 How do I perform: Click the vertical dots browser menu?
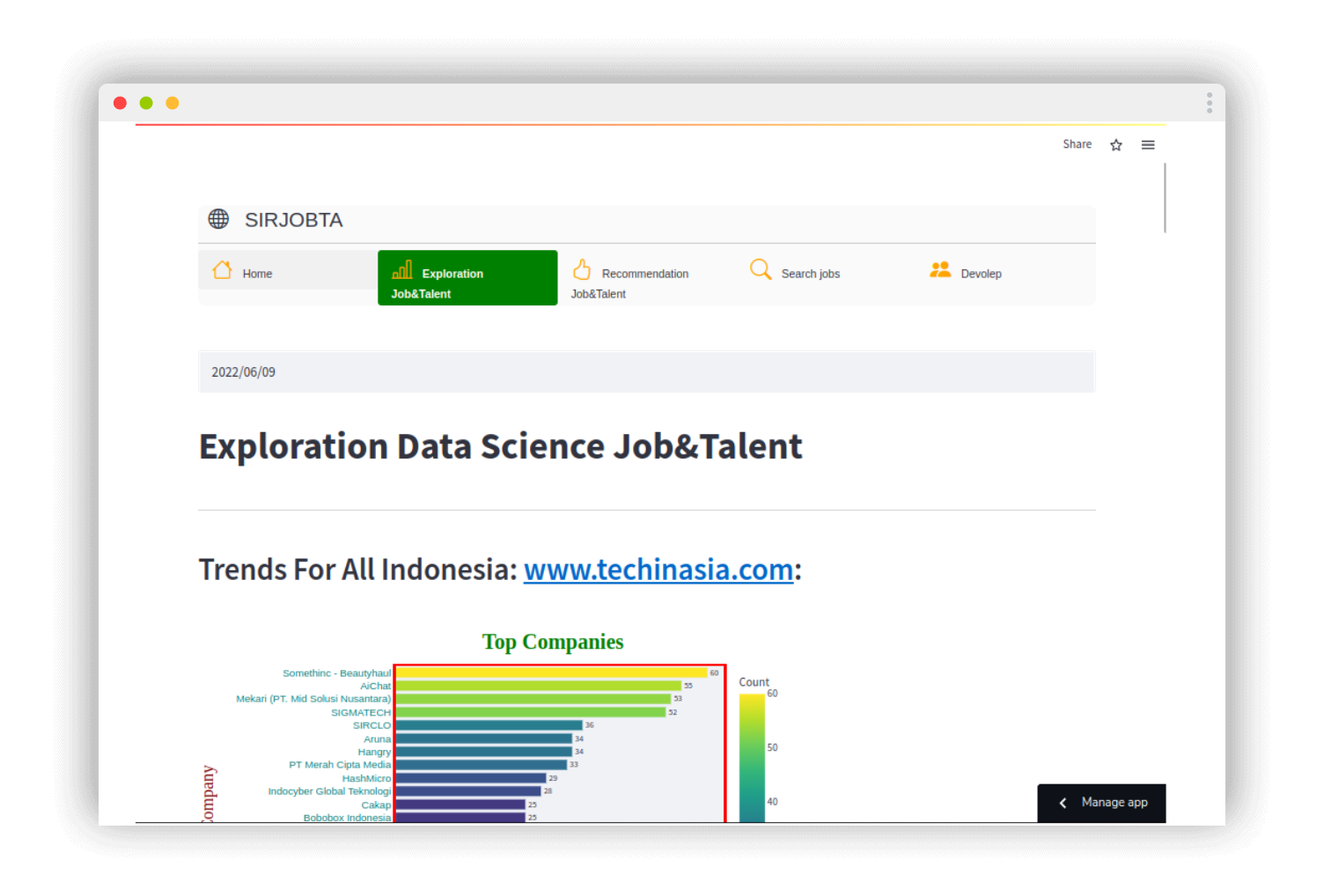pos(1210,104)
